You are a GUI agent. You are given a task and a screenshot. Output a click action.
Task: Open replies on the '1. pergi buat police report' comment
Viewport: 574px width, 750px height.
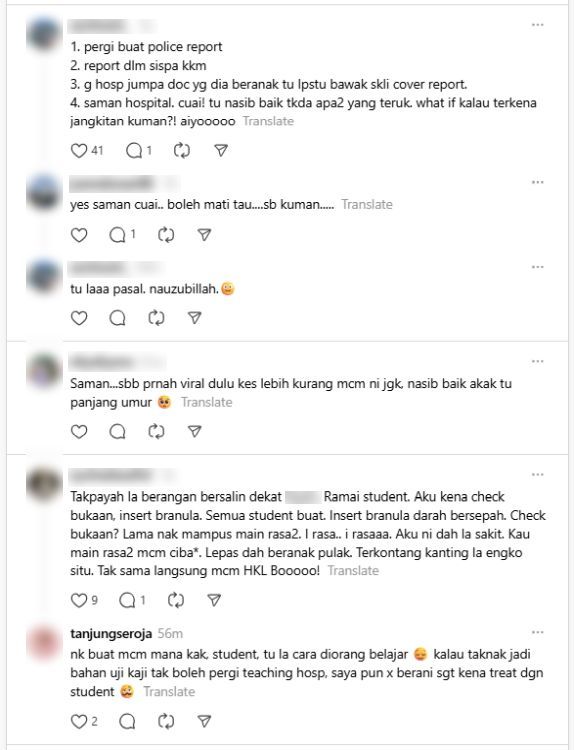pos(134,151)
